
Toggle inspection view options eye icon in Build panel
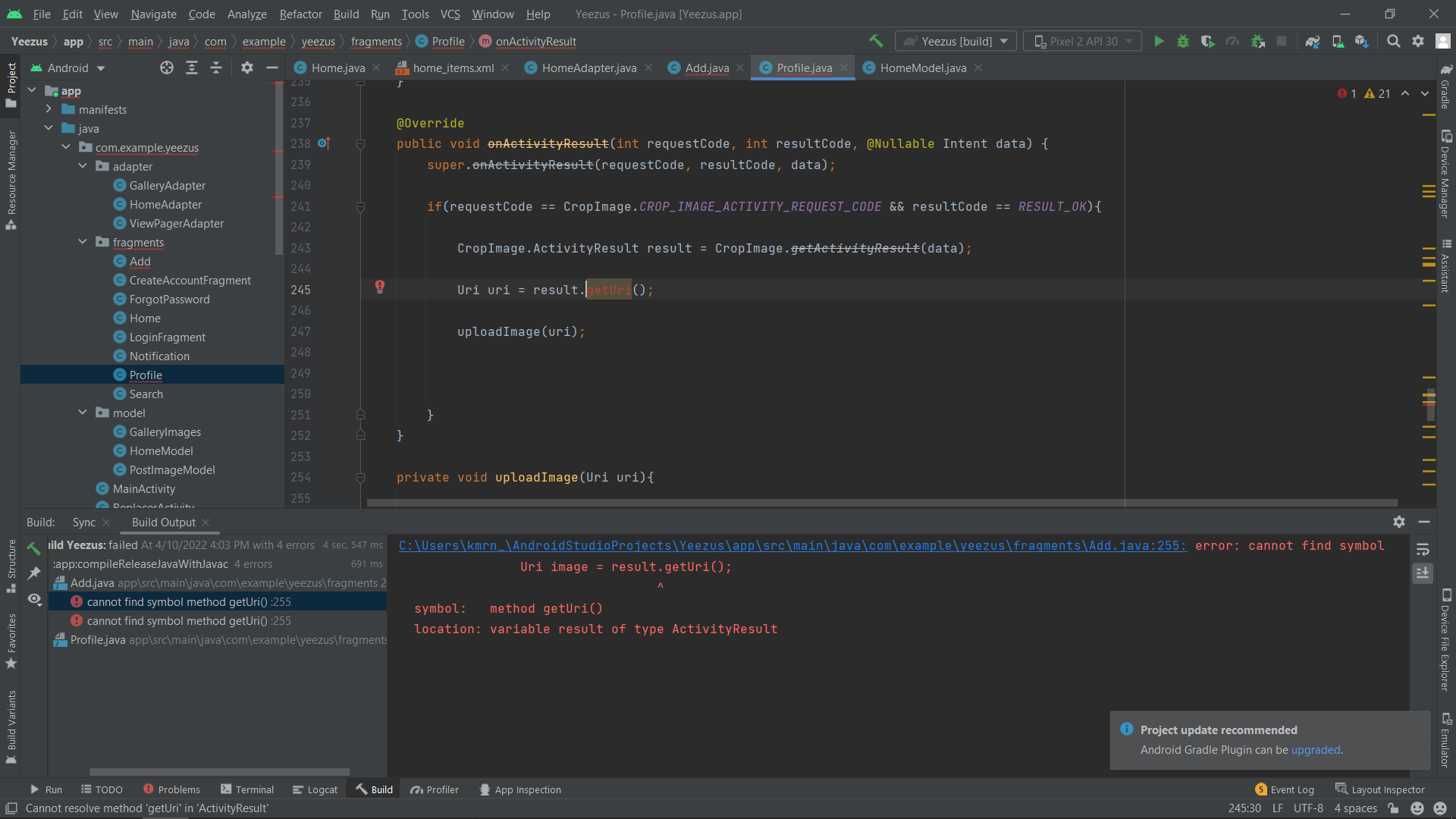(x=33, y=600)
